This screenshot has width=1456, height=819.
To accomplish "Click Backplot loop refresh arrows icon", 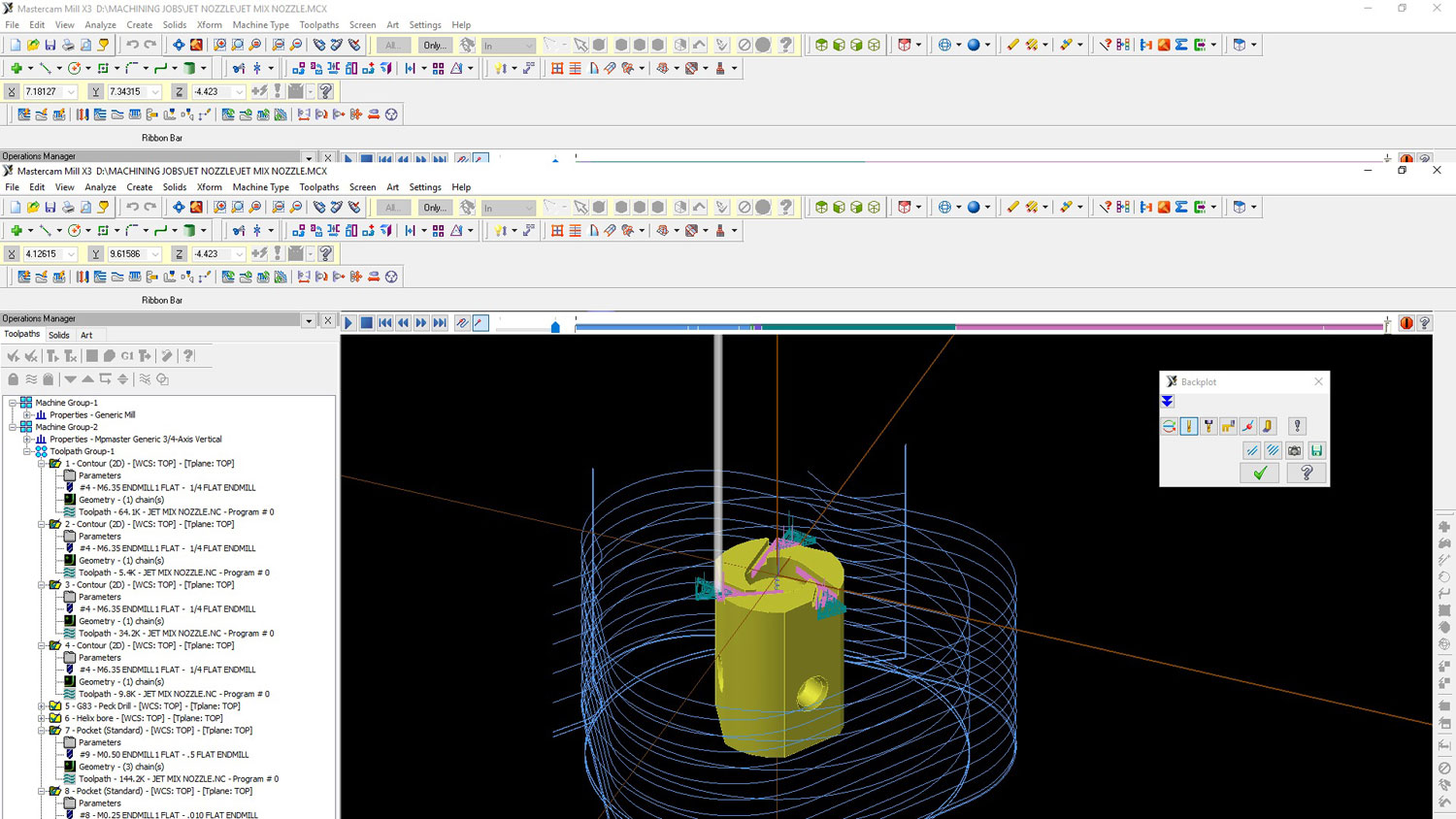I will [1169, 426].
